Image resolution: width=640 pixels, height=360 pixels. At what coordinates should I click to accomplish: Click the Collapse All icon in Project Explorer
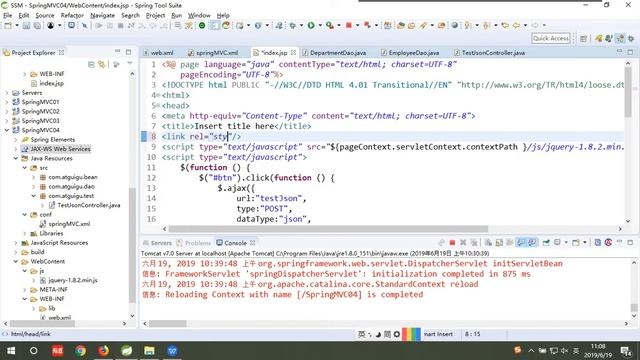tap(91, 64)
